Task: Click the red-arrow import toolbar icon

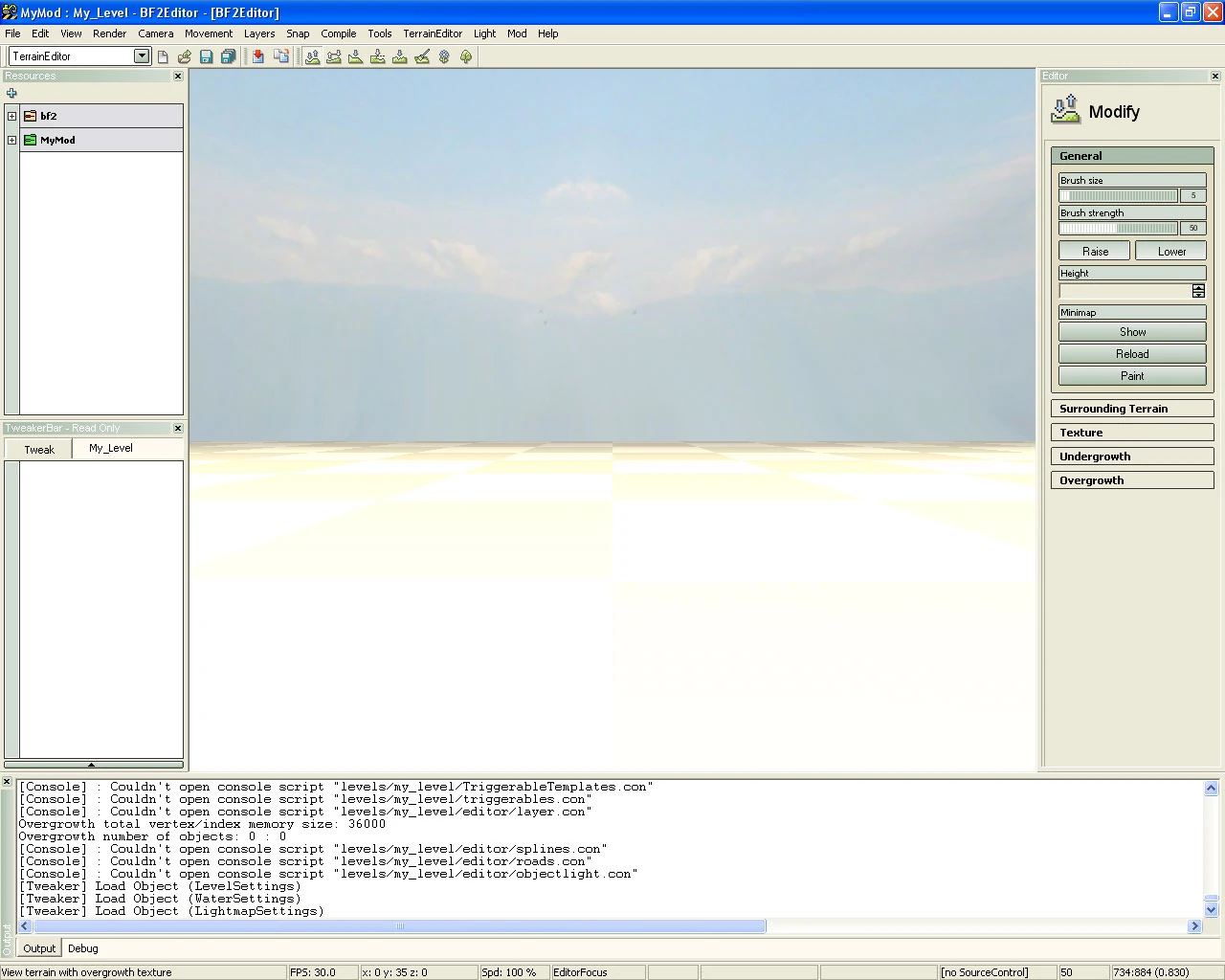Action: click(x=258, y=56)
